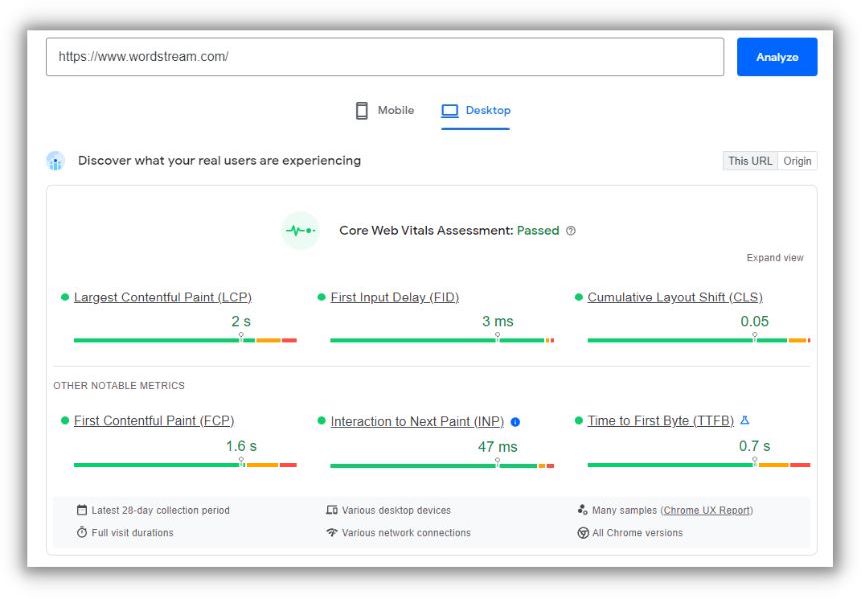Open the Chrome UX Report link
868x599 pixels.
[x=707, y=510]
